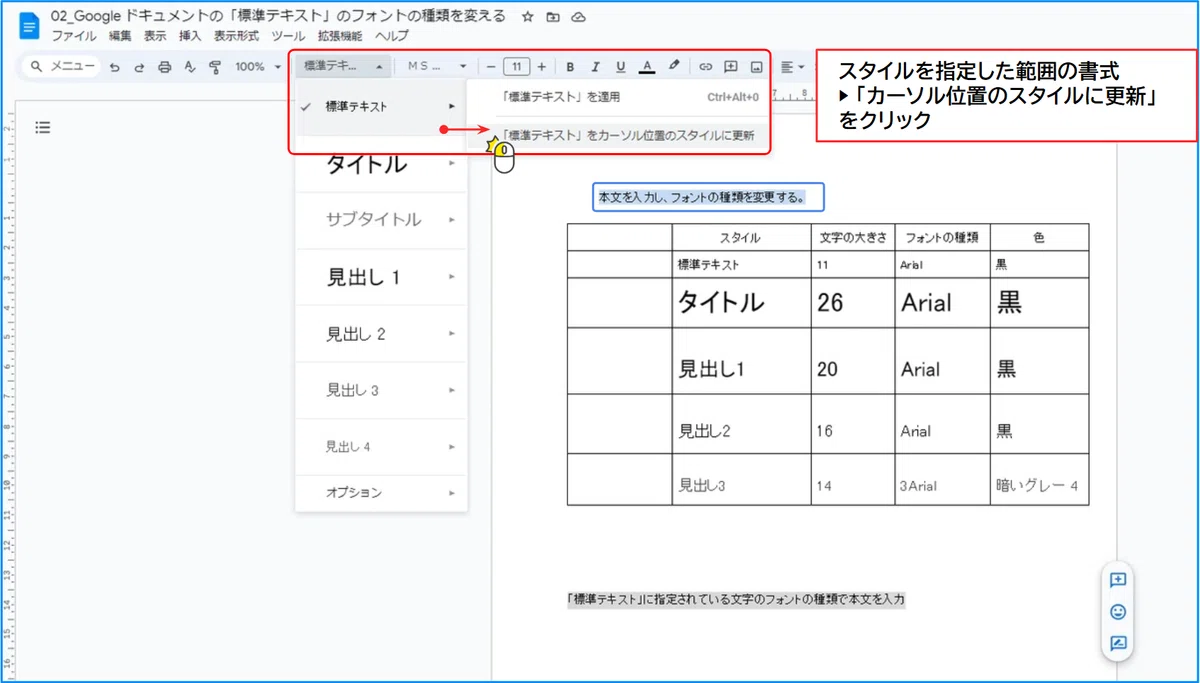Open the text alignment dropdown
The height and width of the screenshot is (683, 1200).
792,67
